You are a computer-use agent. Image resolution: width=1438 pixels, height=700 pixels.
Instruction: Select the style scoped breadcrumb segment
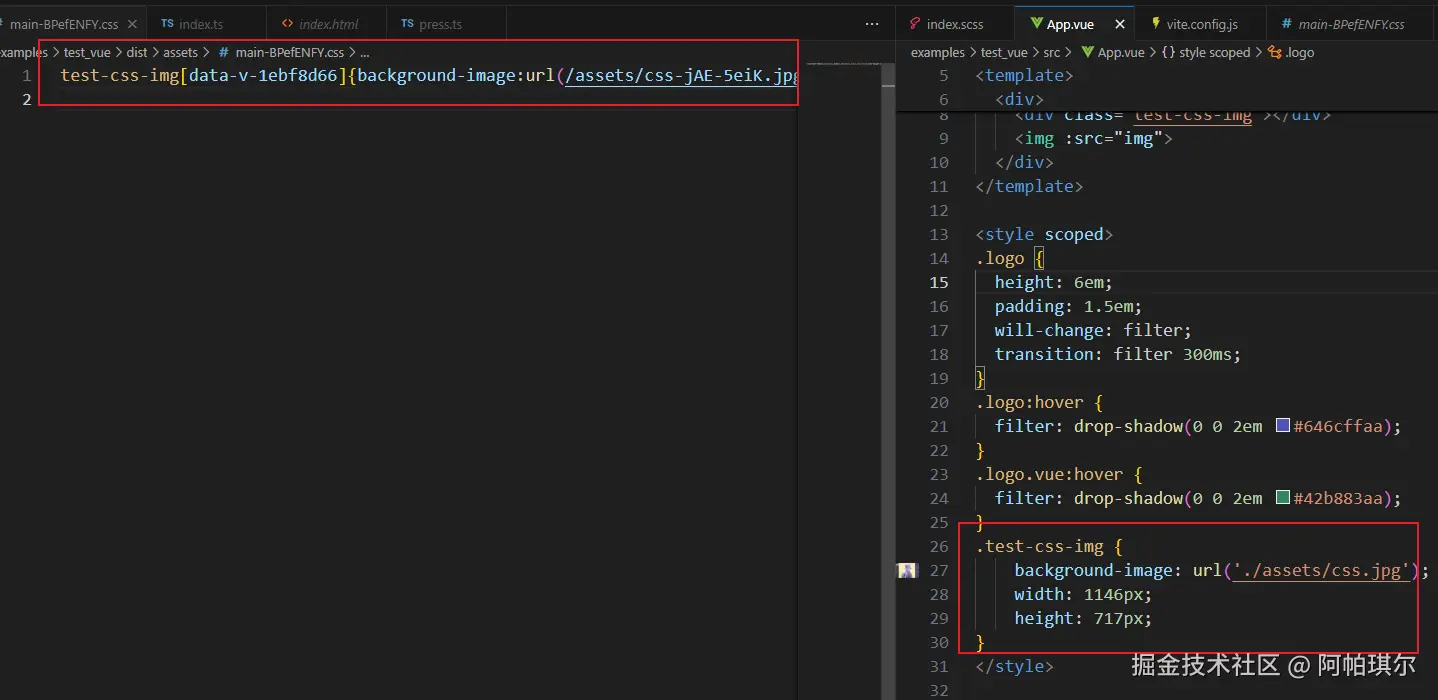click(1214, 52)
